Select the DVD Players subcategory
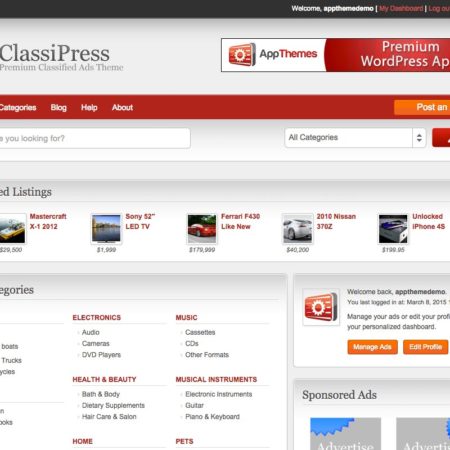The width and height of the screenshot is (450, 450). click(101, 355)
